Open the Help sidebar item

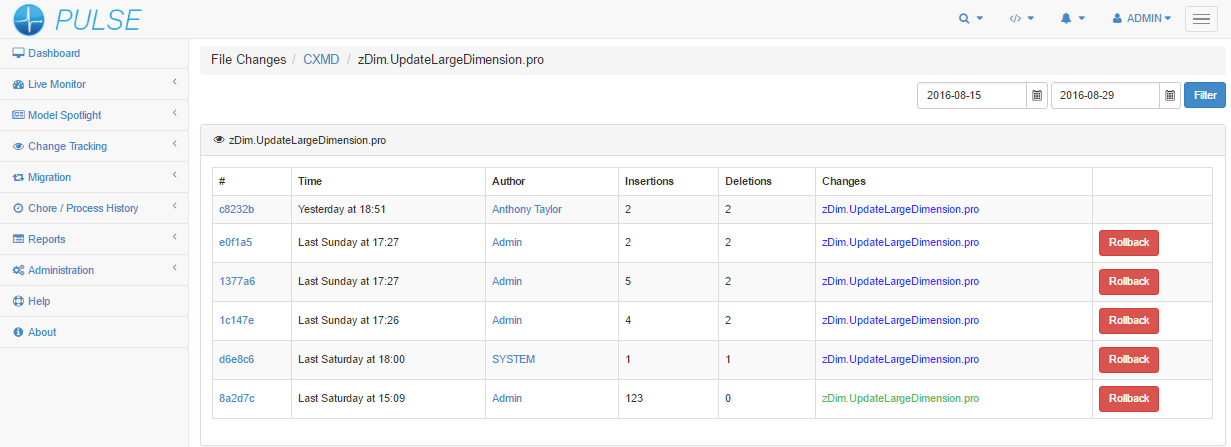[39, 301]
